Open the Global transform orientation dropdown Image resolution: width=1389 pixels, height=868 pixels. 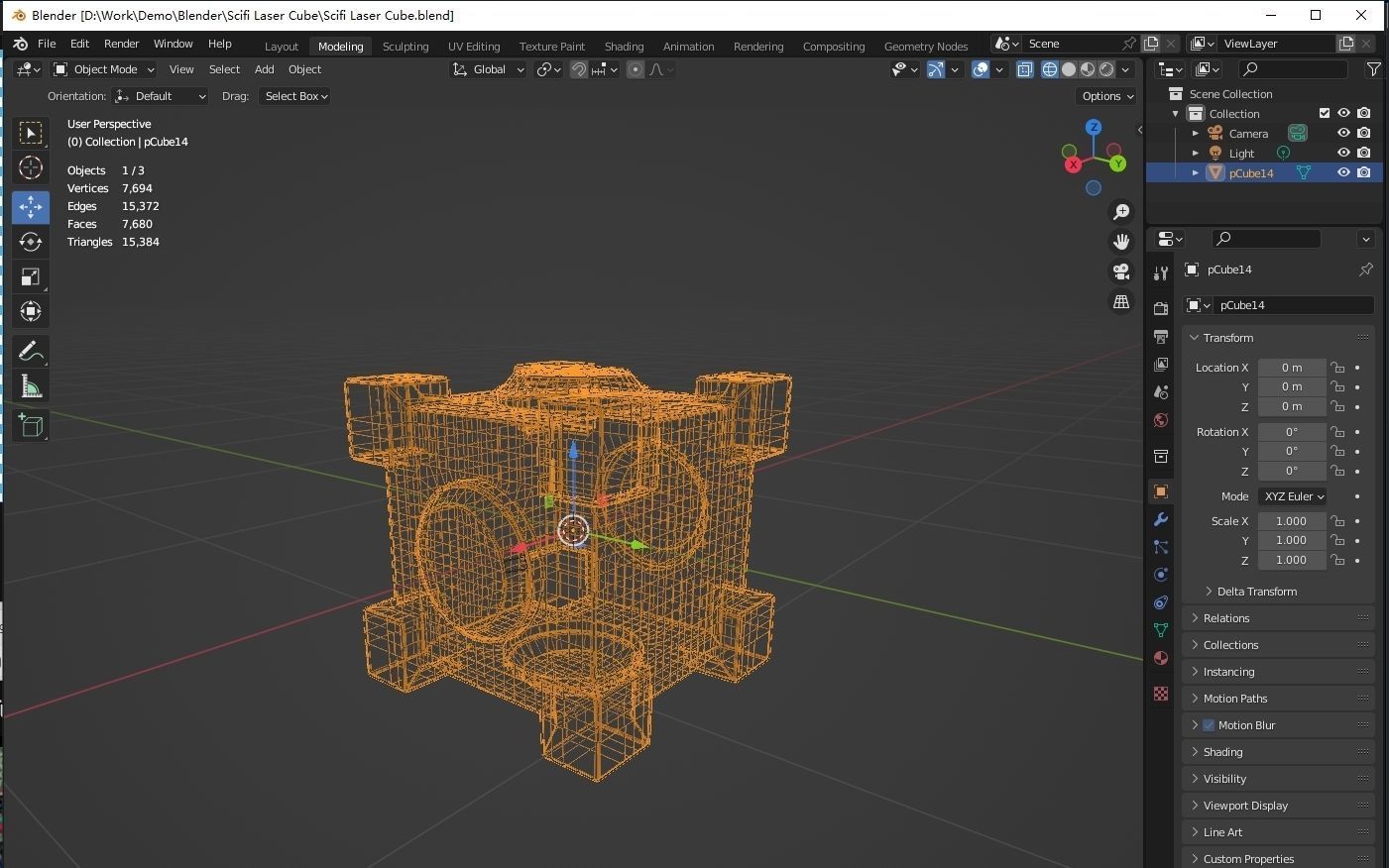coord(489,69)
